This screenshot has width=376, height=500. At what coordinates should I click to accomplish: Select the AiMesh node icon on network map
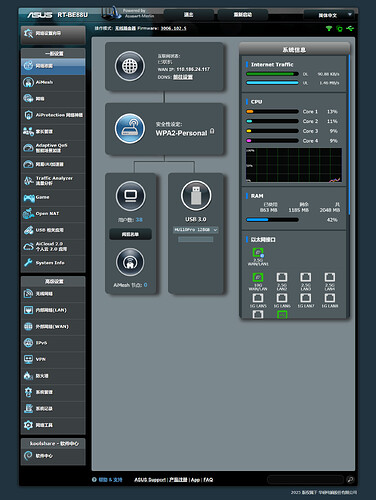pos(130,262)
